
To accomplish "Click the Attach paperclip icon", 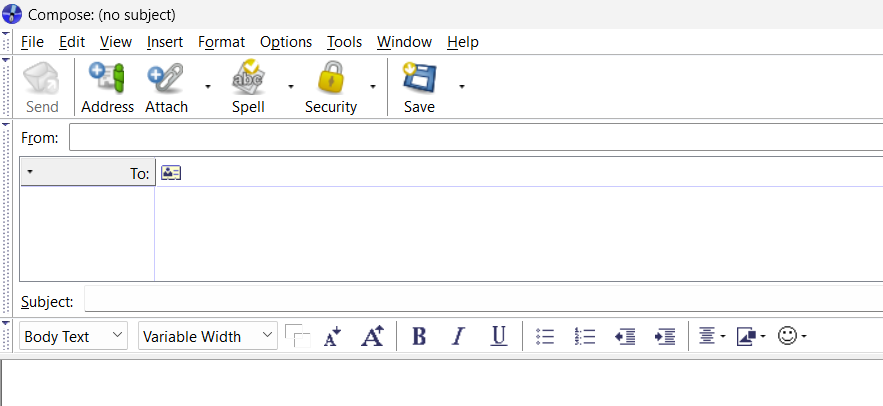I will click(x=166, y=87).
